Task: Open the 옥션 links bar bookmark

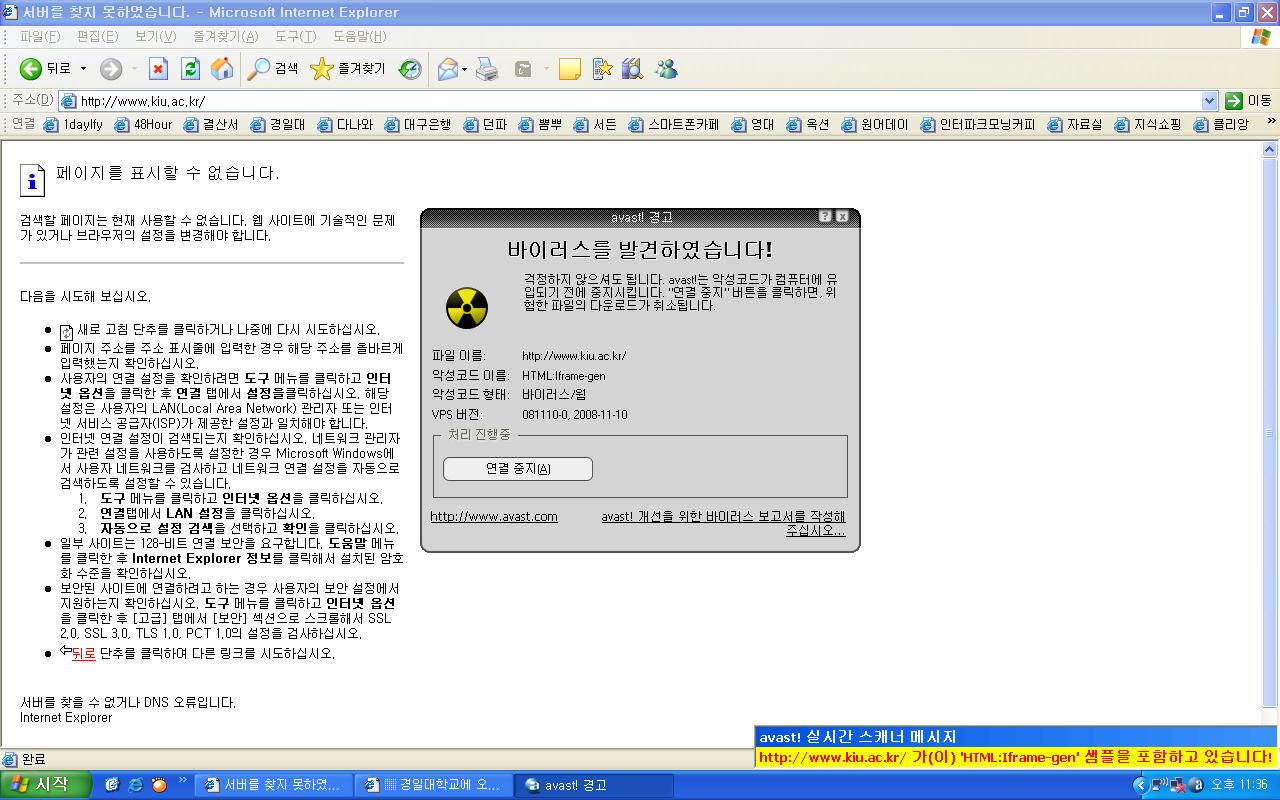Action: (x=808, y=125)
